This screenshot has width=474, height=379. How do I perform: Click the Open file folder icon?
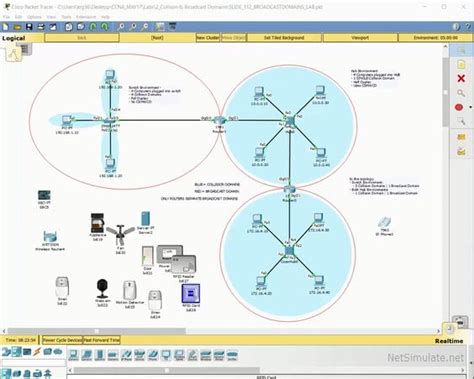[x=17, y=27]
